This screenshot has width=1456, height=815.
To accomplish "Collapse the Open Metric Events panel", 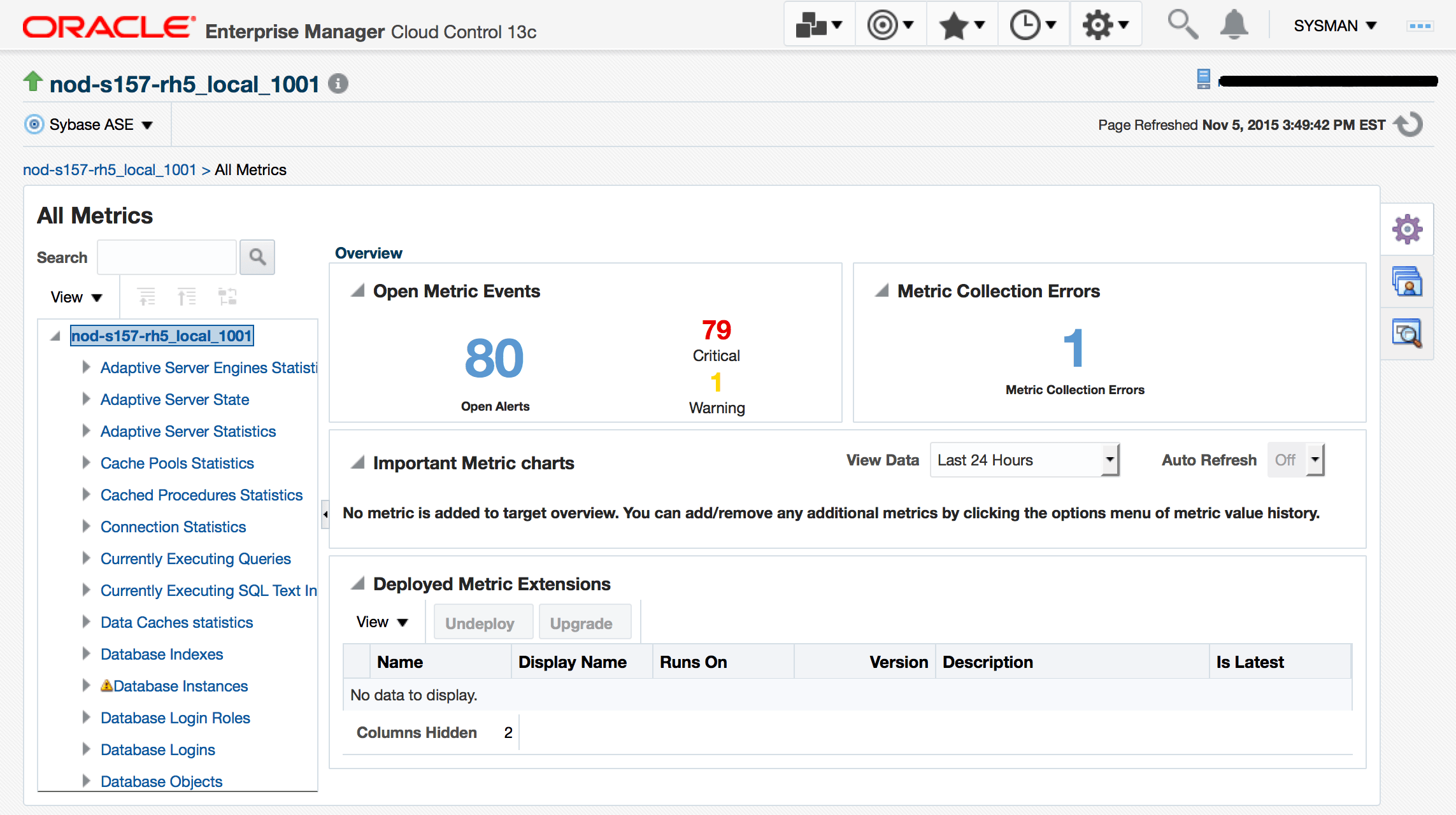I will click(358, 291).
